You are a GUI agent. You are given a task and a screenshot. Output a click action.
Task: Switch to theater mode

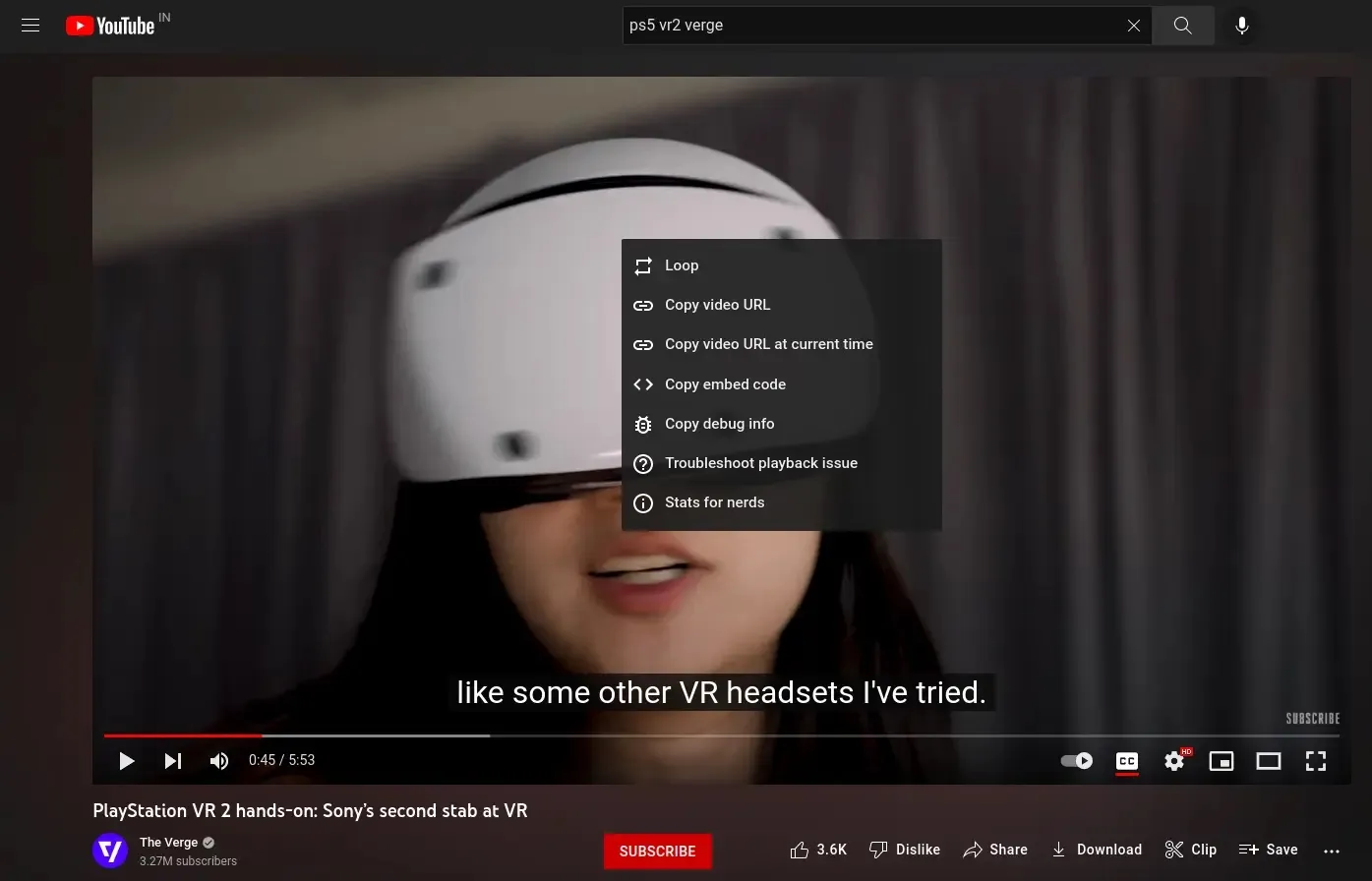[1269, 760]
